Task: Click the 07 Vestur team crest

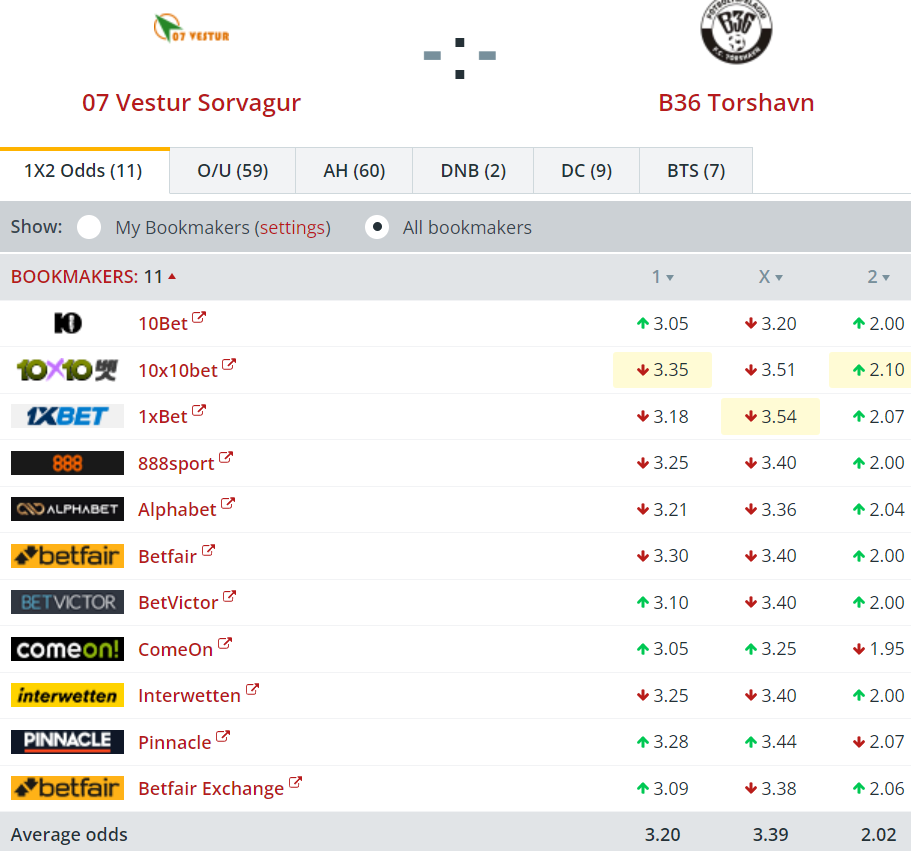Action: pyautogui.click(x=191, y=29)
